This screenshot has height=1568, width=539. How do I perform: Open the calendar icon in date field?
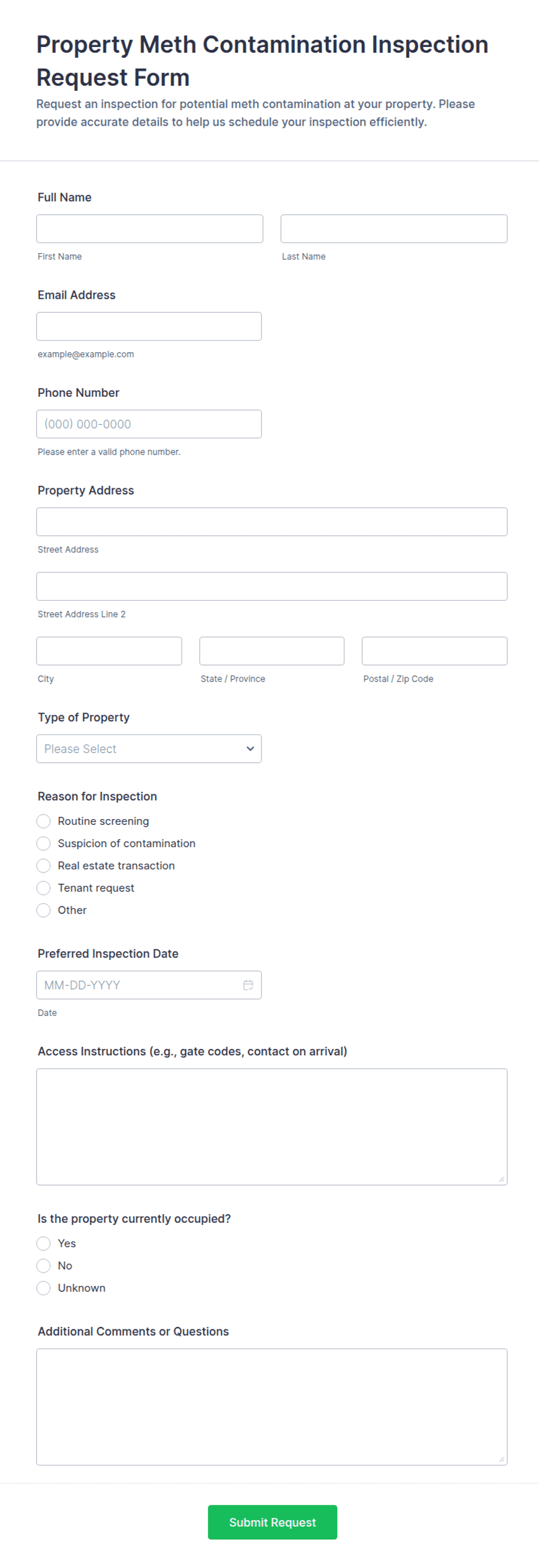(248, 985)
